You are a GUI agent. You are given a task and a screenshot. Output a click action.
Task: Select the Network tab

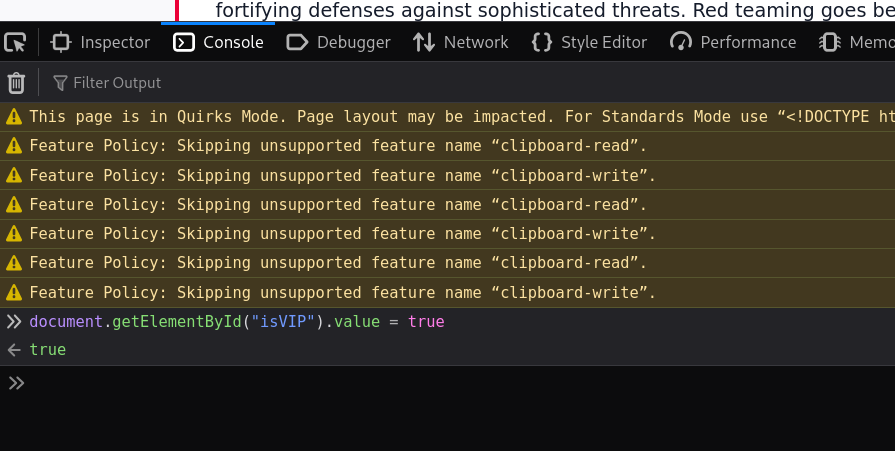click(461, 42)
